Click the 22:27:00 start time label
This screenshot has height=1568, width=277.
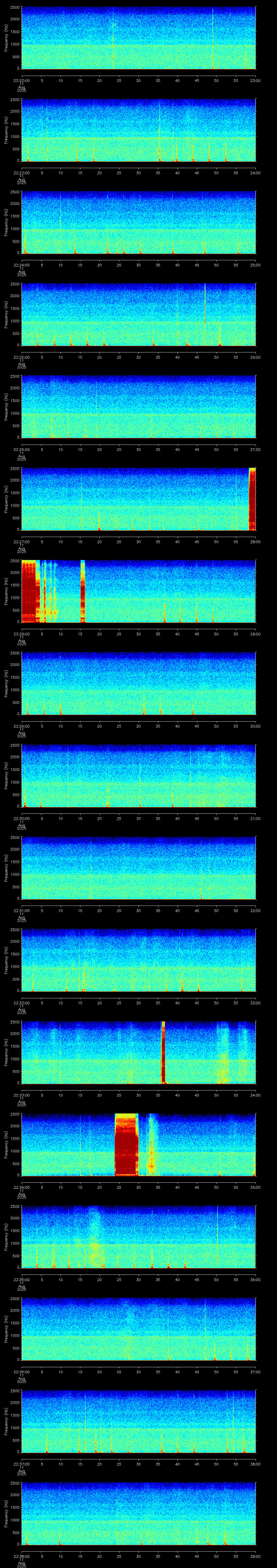click(21, 542)
